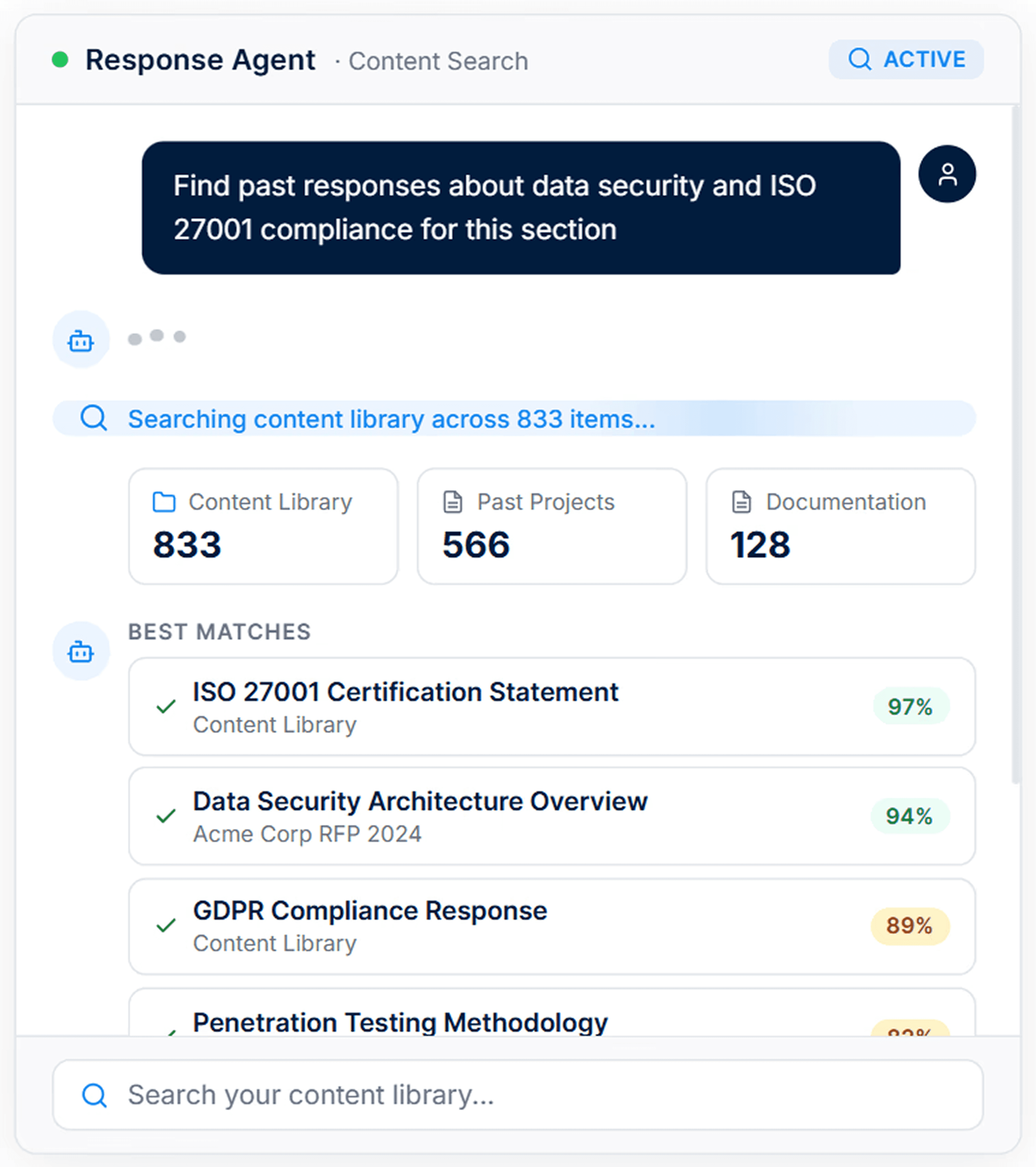Click the folder icon on Content Library card

point(164,502)
